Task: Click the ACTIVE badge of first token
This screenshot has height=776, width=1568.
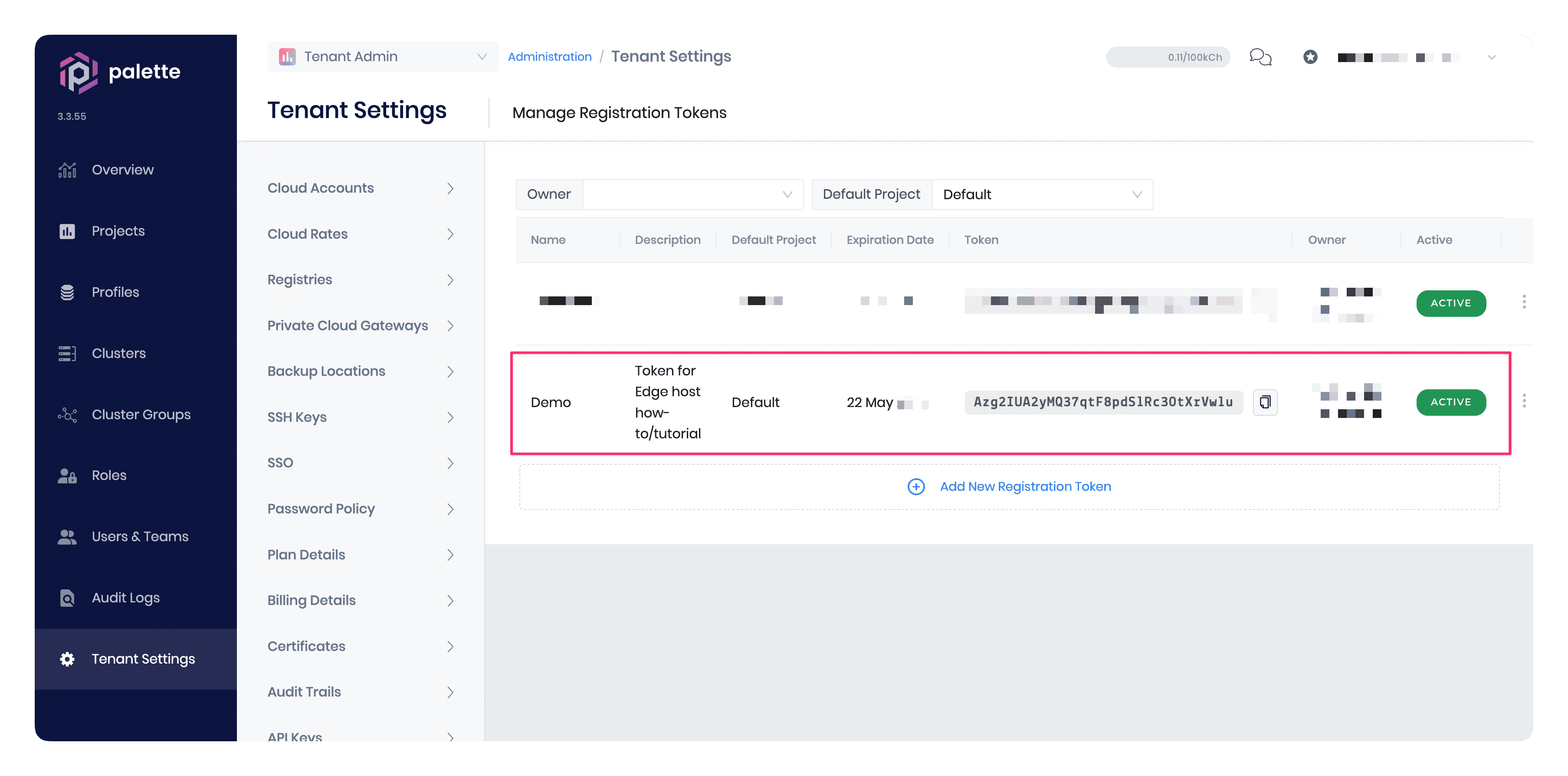Action: coord(1451,303)
